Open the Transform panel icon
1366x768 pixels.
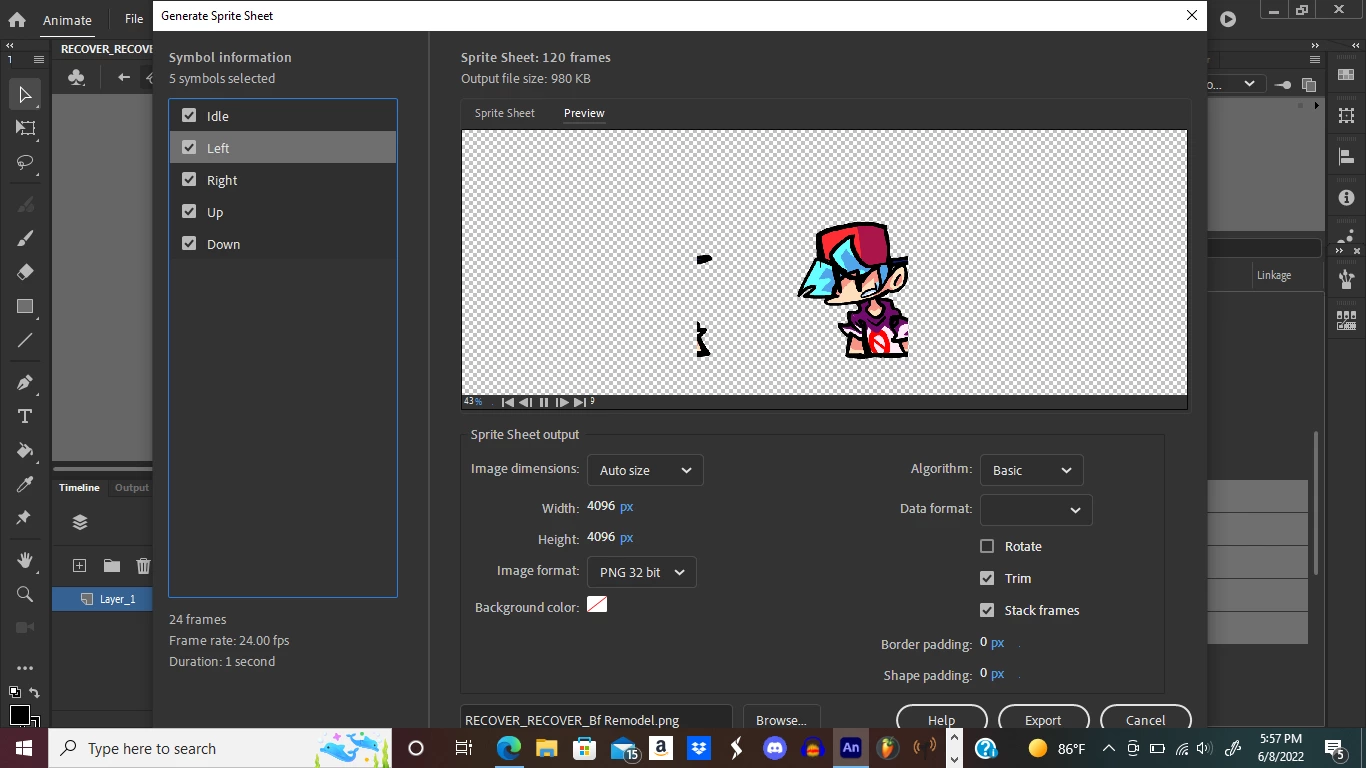[1346, 116]
